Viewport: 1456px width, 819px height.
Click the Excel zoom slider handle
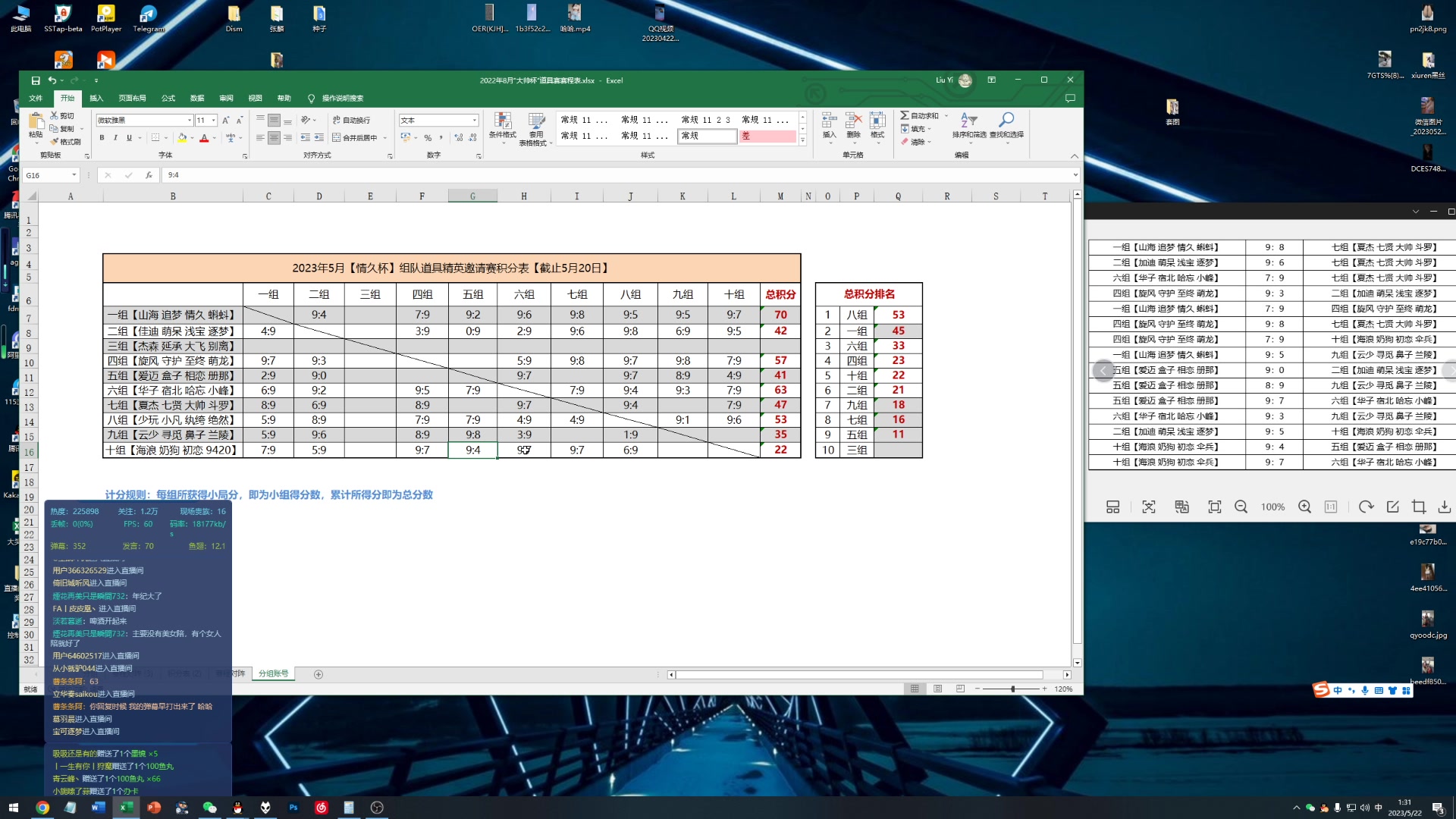[1013, 689]
